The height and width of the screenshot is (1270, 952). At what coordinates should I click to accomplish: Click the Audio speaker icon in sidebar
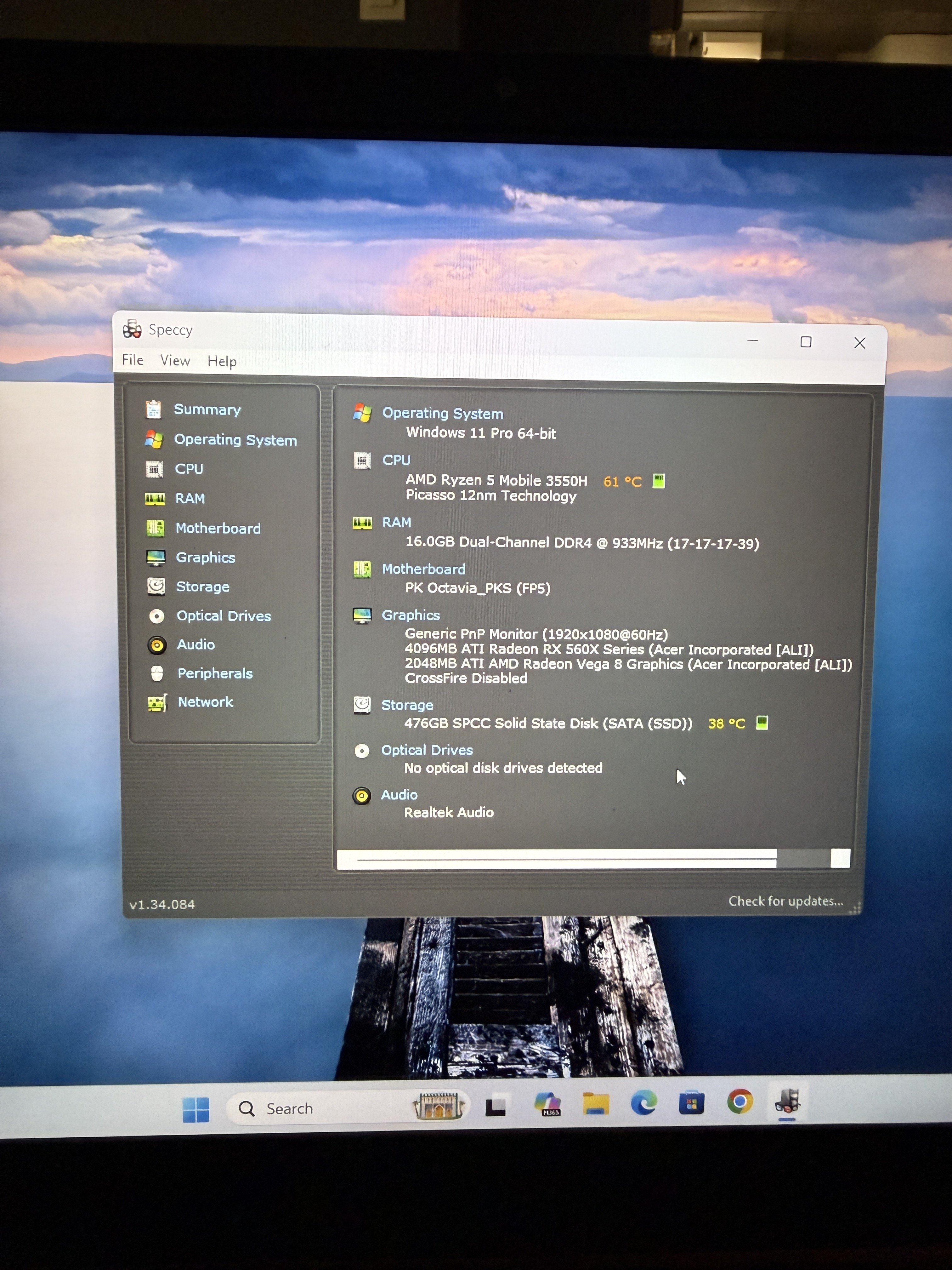coord(157,645)
